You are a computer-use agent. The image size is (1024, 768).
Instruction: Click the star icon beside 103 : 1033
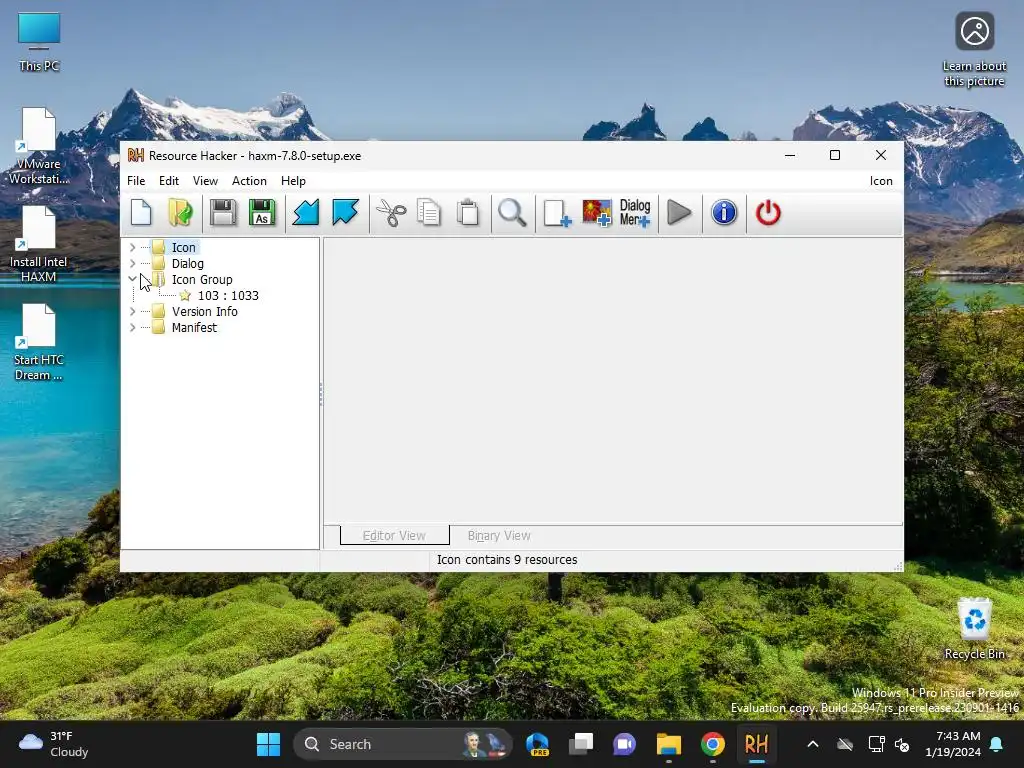pyautogui.click(x=185, y=296)
